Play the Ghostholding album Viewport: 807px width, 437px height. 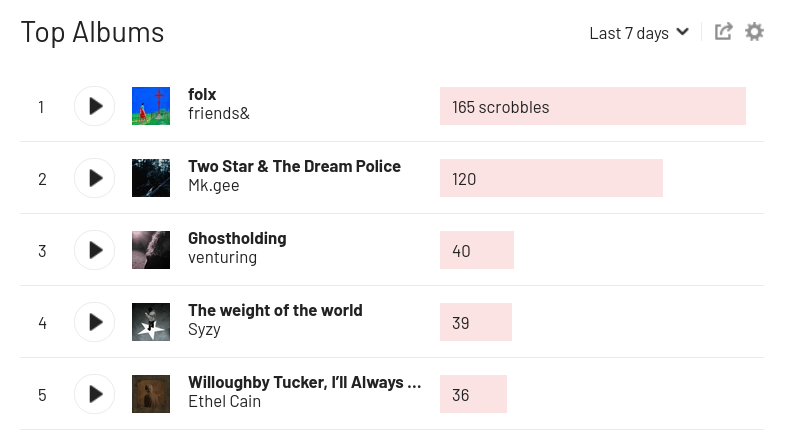(x=95, y=250)
